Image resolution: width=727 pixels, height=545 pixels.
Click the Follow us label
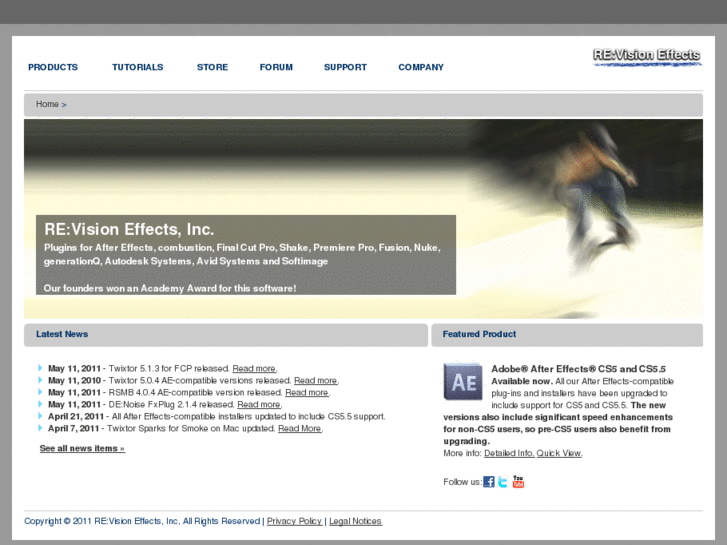pyautogui.click(x=462, y=482)
